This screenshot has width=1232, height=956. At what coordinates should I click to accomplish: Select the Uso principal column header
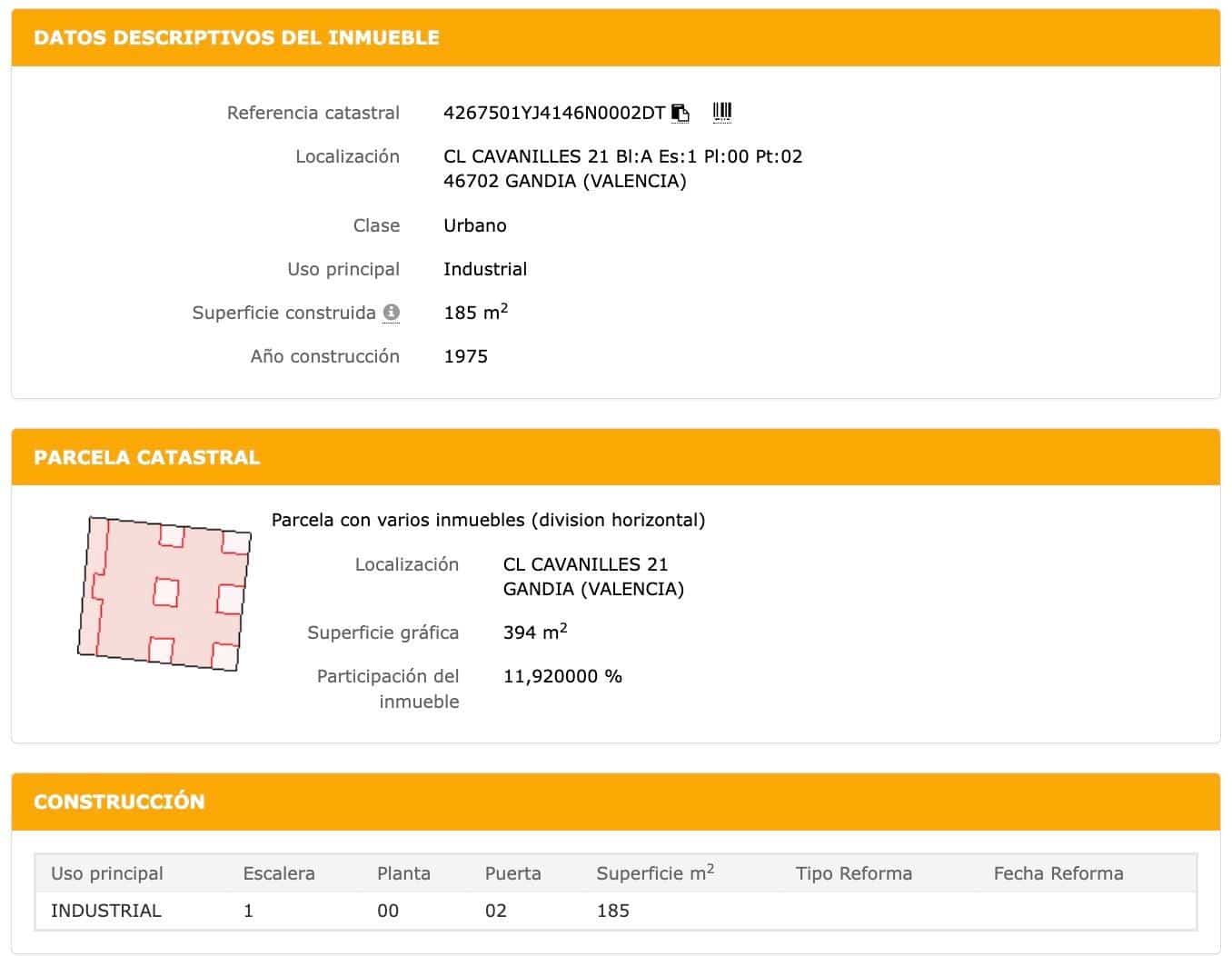click(x=106, y=872)
